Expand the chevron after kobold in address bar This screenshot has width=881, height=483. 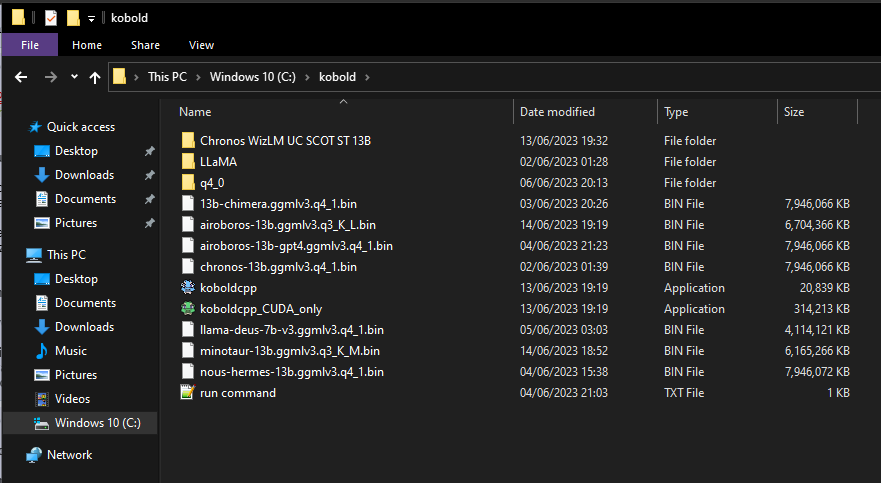tap(367, 77)
